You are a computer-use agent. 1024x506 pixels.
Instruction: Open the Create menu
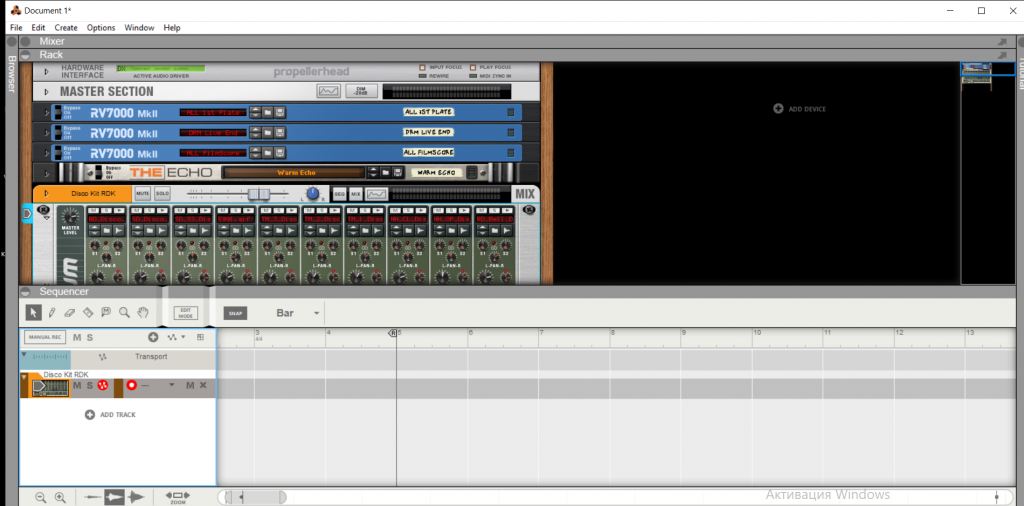click(66, 27)
